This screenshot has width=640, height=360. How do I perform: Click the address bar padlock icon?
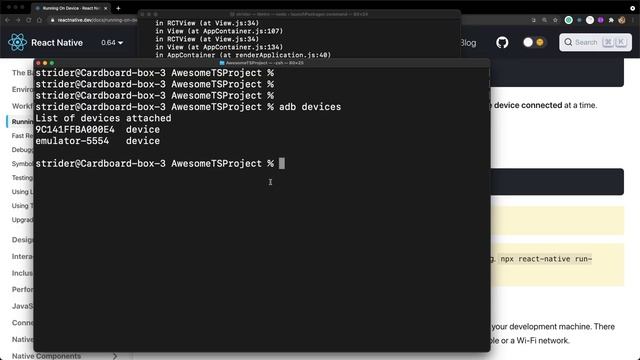[52, 20]
